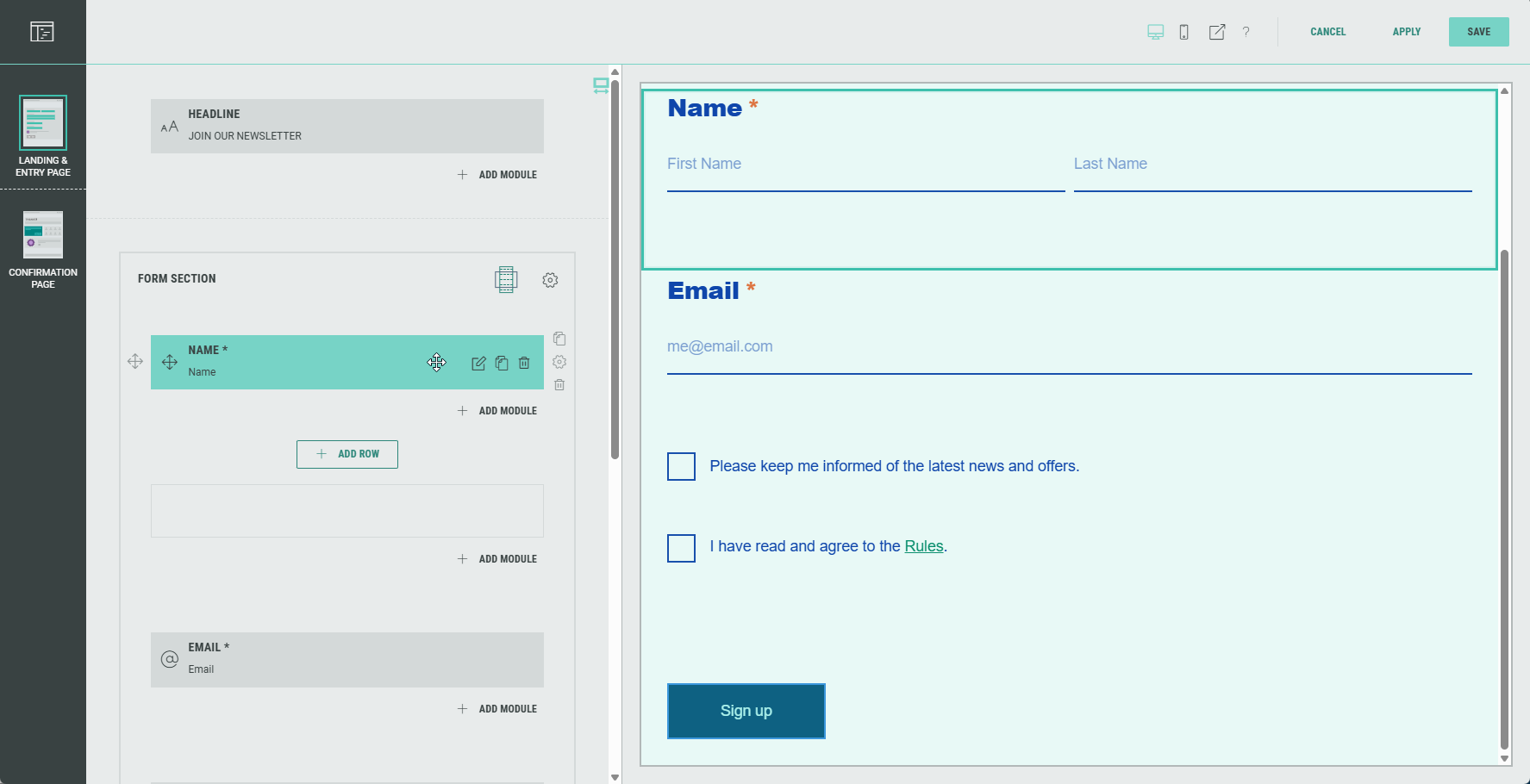Open Form Section settings gear
This screenshot has height=784, width=1530.
click(550, 280)
